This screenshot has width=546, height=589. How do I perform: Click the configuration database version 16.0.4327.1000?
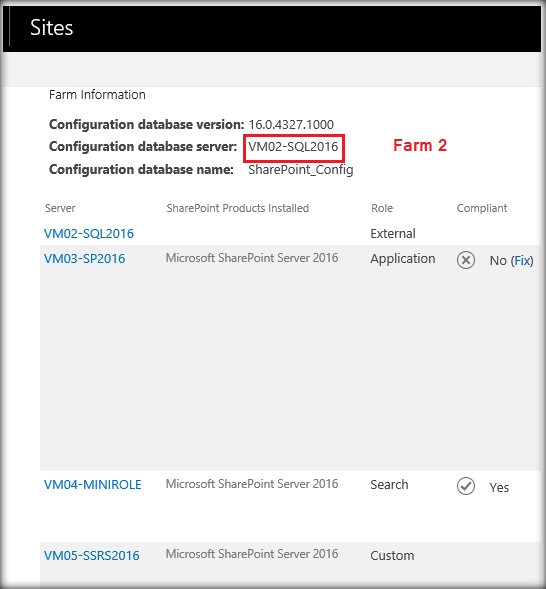pyautogui.click(x=291, y=124)
